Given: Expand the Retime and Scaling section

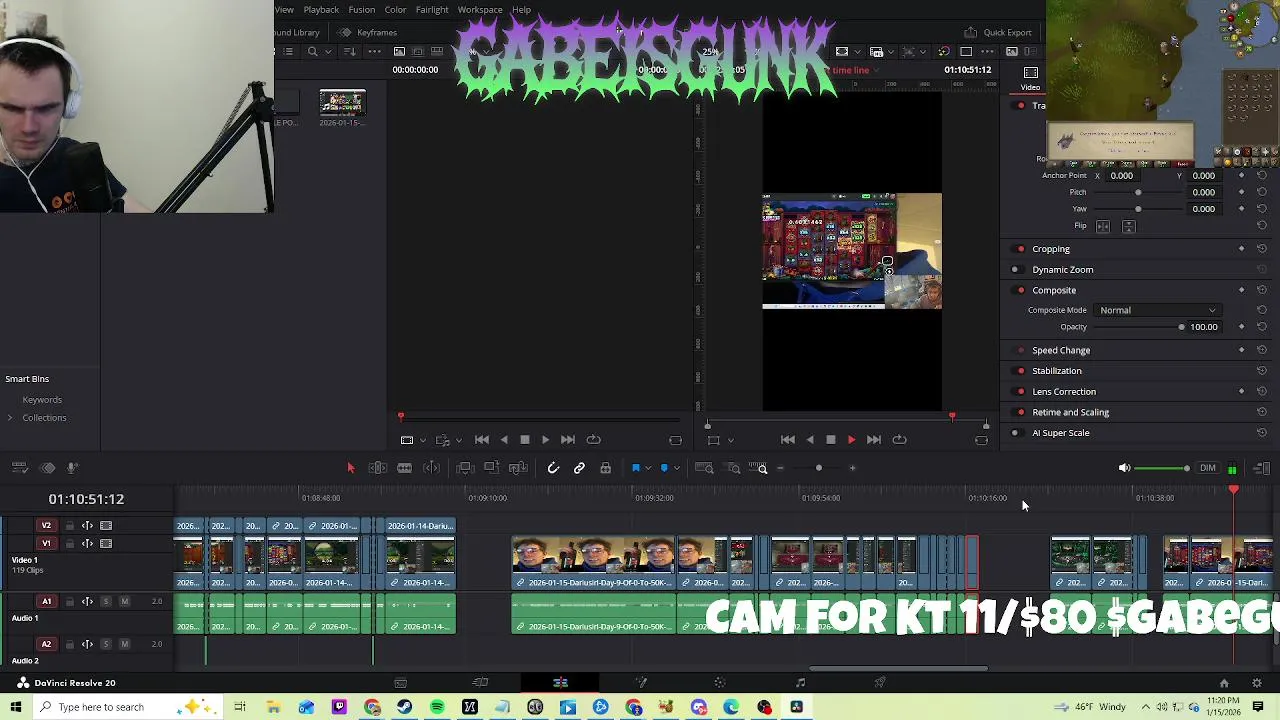Looking at the screenshot, I should (x=1070, y=412).
